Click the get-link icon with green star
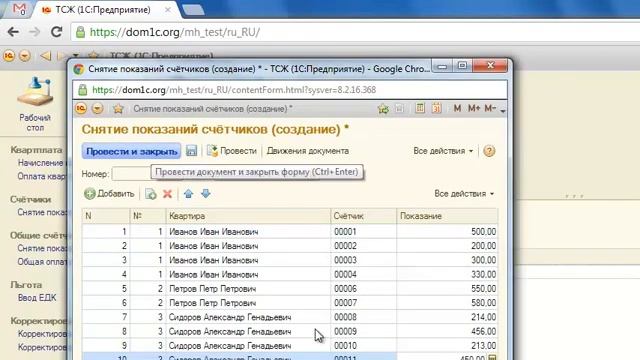Image resolution: width=640 pixels, height=360 pixels. 383,109
